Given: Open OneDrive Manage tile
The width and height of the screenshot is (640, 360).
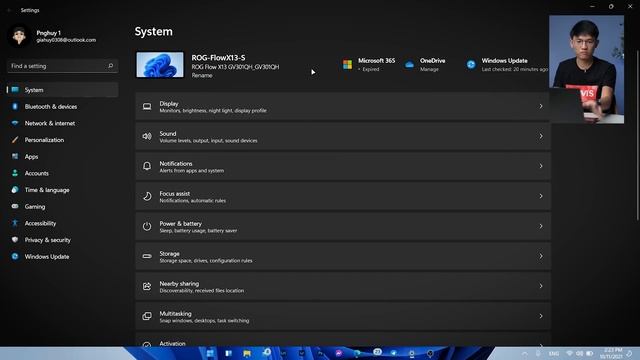Looking at the screenshot, I should 425,64.
